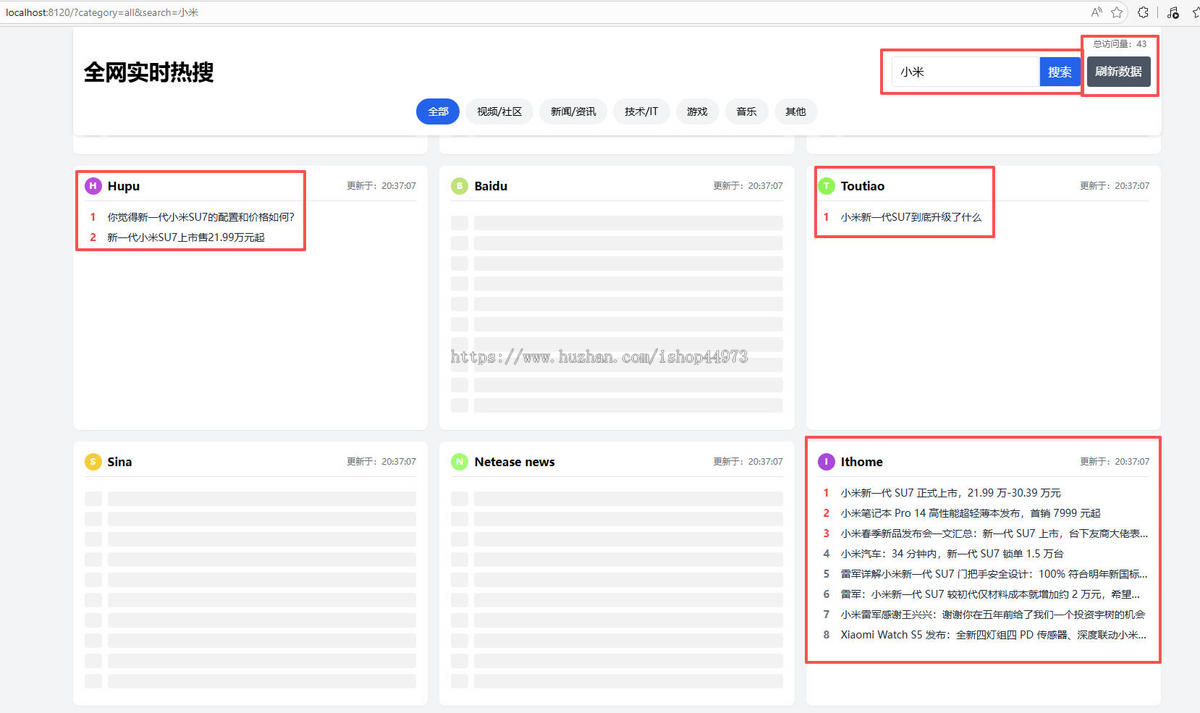
Task: Switch to the 视频/社区 category
Action: pos(500,112)
